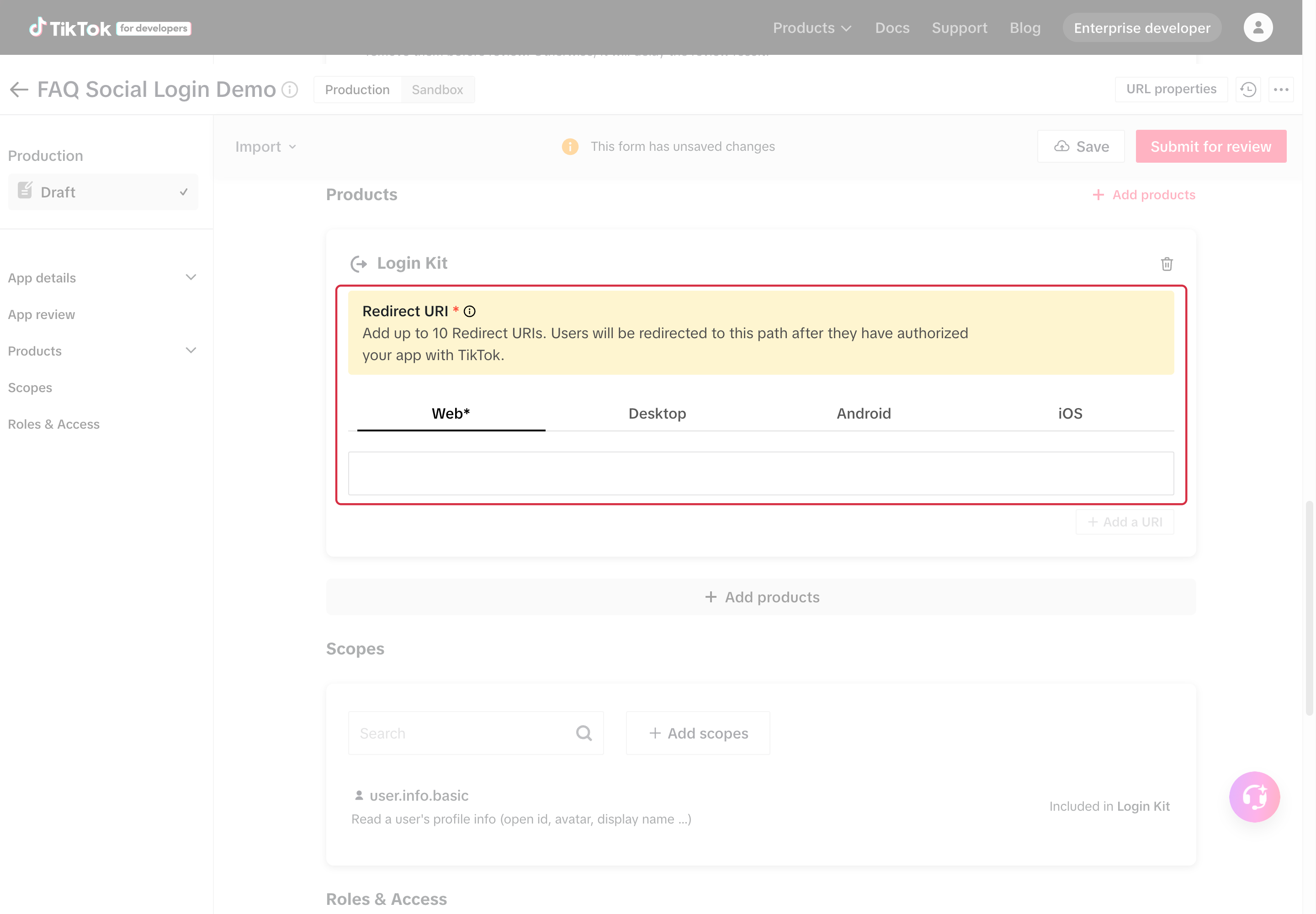Screen dimensions: 1316x914
Task: Open the three-dot more options menu
Action: 1280,89
